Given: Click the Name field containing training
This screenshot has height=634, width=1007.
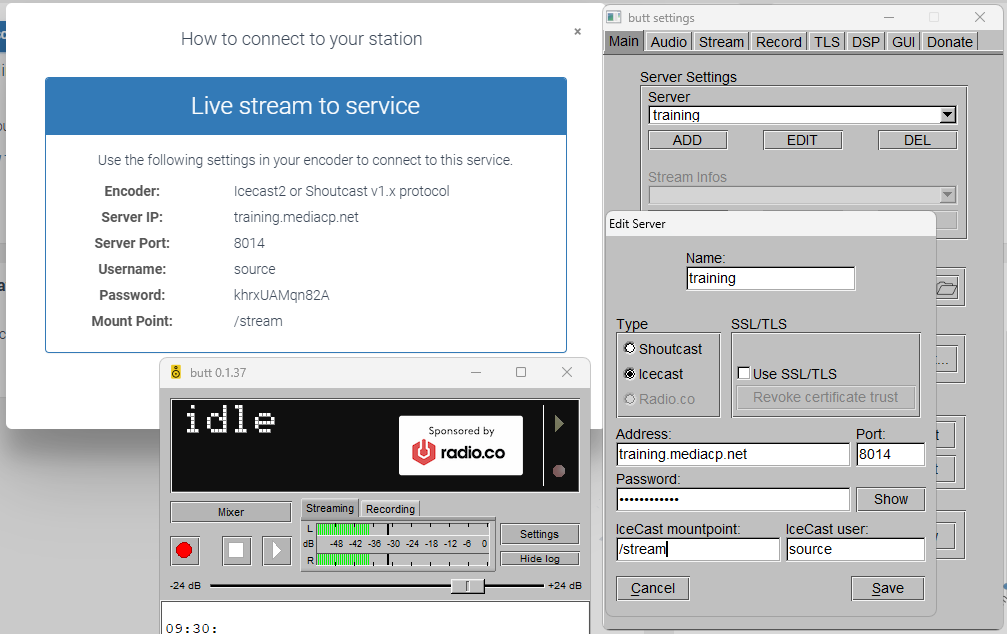Looking at the screenshot, I should pos(770,278).
